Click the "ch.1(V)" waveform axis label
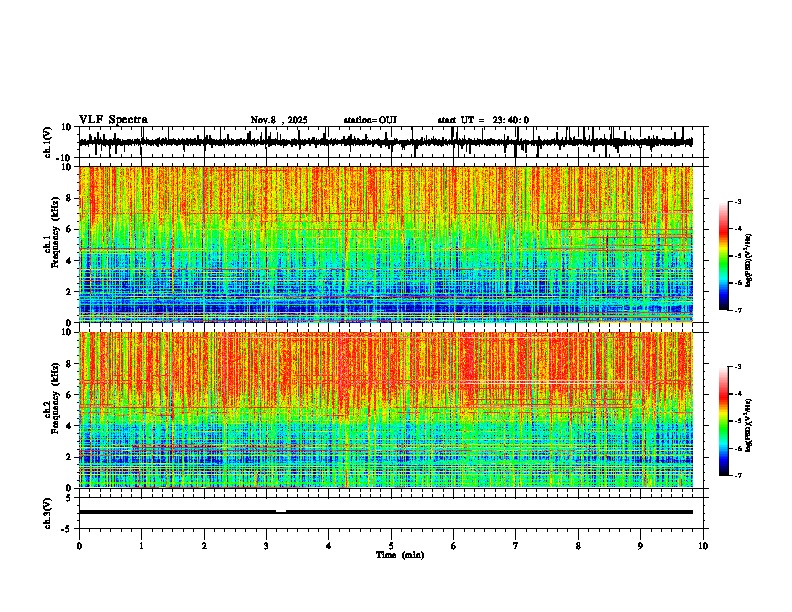Viewport: 792px width, 612px height. [x=48, y=142]
